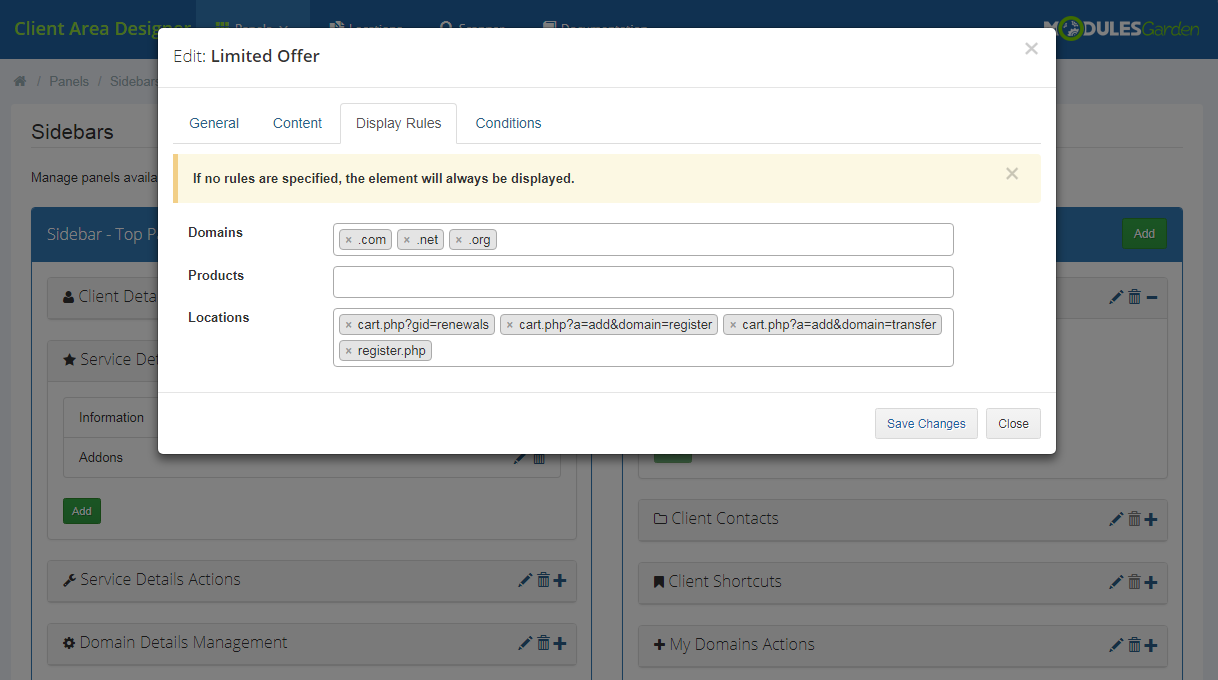Remove the .net domain tag
The height and width of the screenshot is (680, 1218).
click(406, 240)
